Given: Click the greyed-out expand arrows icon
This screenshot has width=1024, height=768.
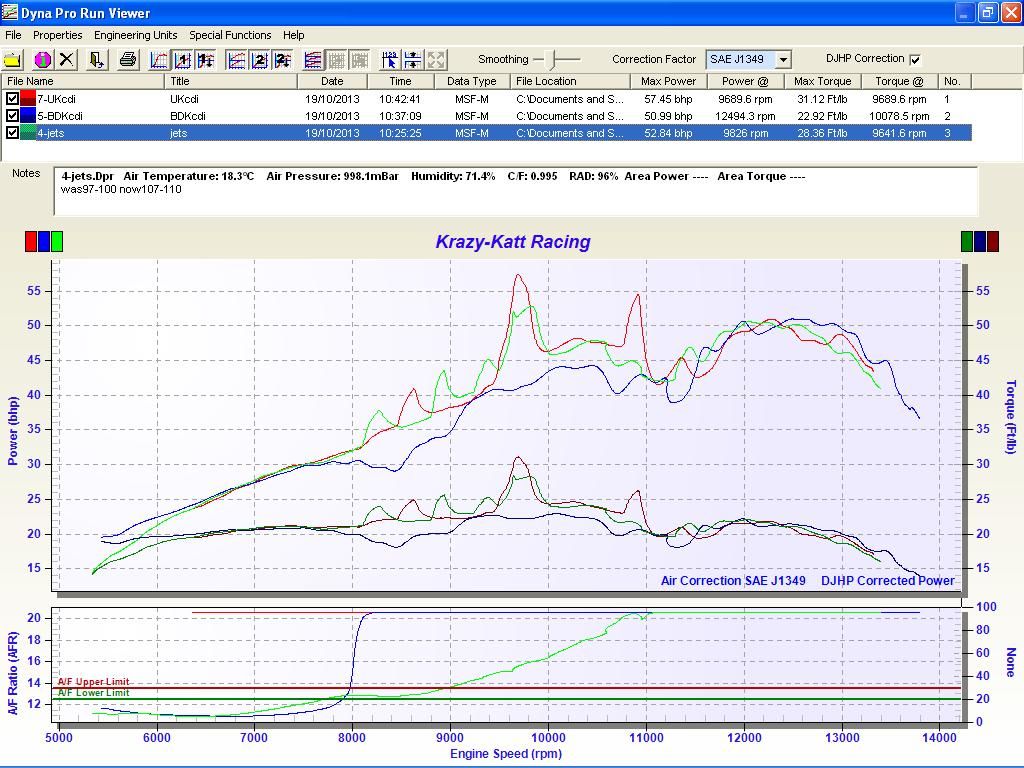Looking at the screenshot, I should [x=437, y=60].
